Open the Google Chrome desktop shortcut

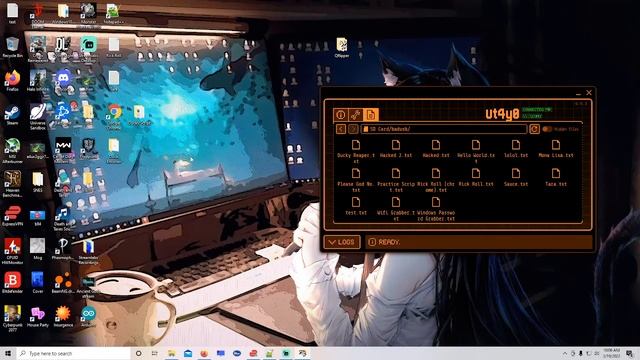coord(114,117)
